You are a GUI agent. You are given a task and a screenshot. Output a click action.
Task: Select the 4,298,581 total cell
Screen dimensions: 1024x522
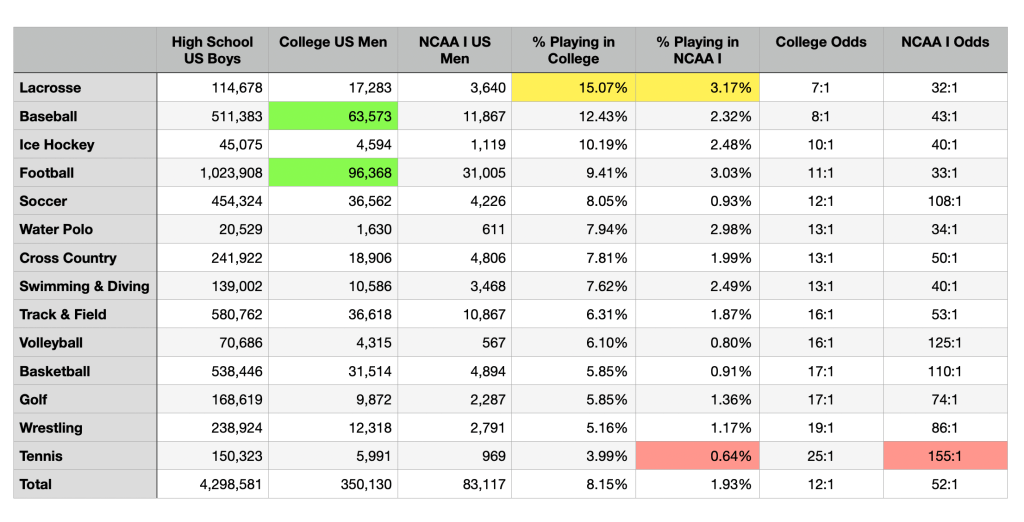coord(212,484)
